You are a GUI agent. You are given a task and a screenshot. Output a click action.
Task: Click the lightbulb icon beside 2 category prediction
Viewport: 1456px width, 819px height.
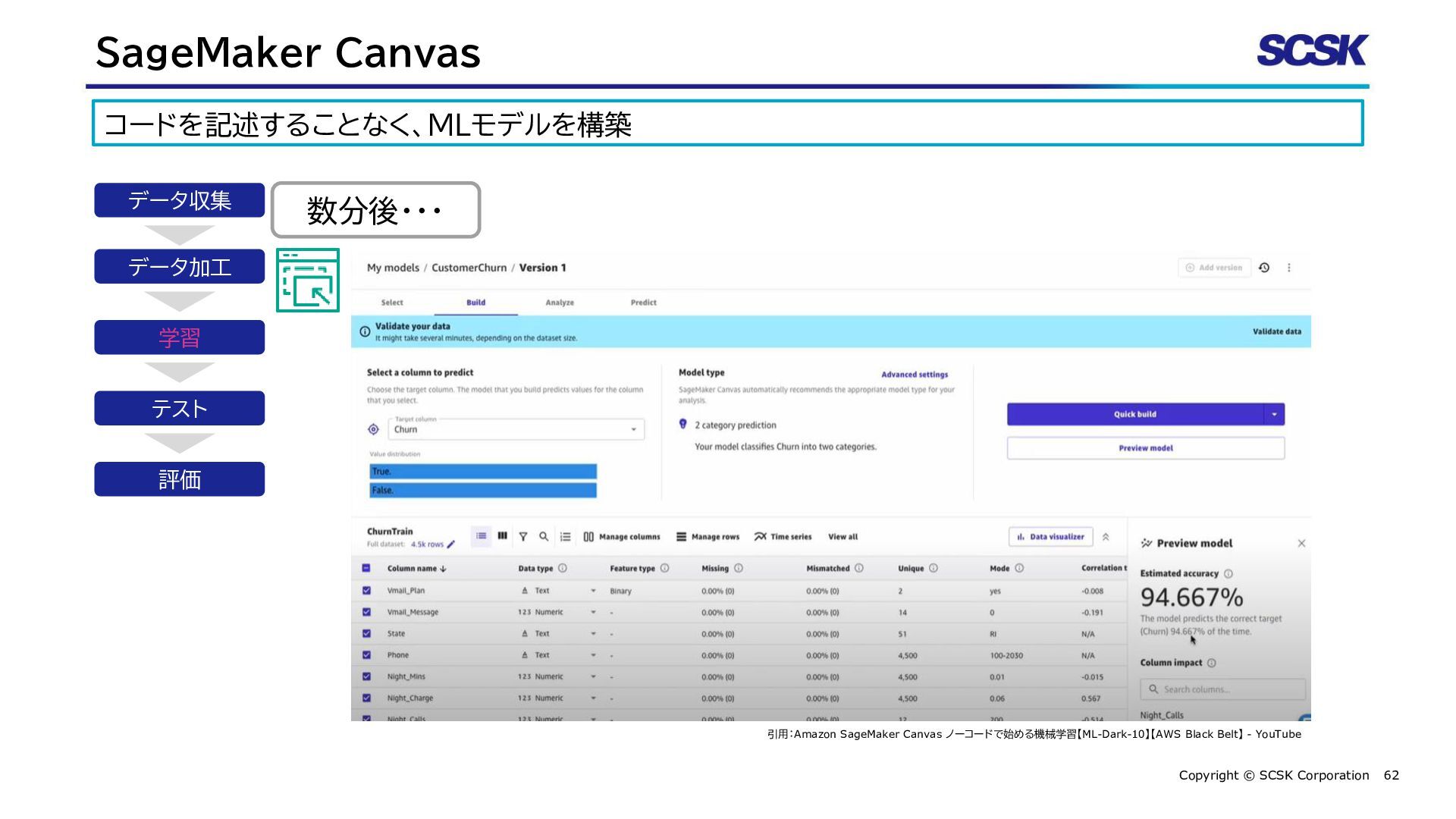[683, 425]
